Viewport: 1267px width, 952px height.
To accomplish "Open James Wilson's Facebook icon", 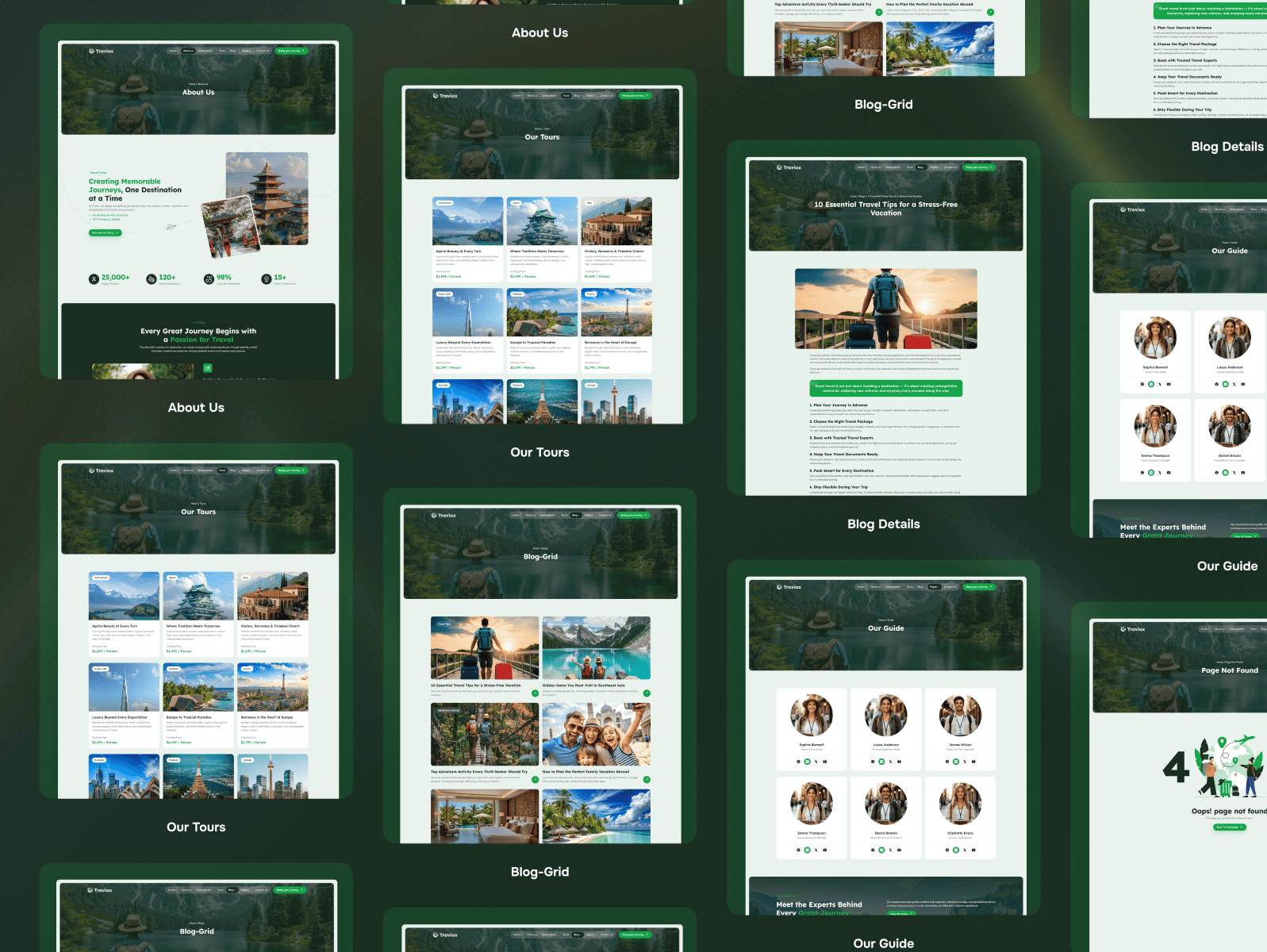I will point(947,762).
